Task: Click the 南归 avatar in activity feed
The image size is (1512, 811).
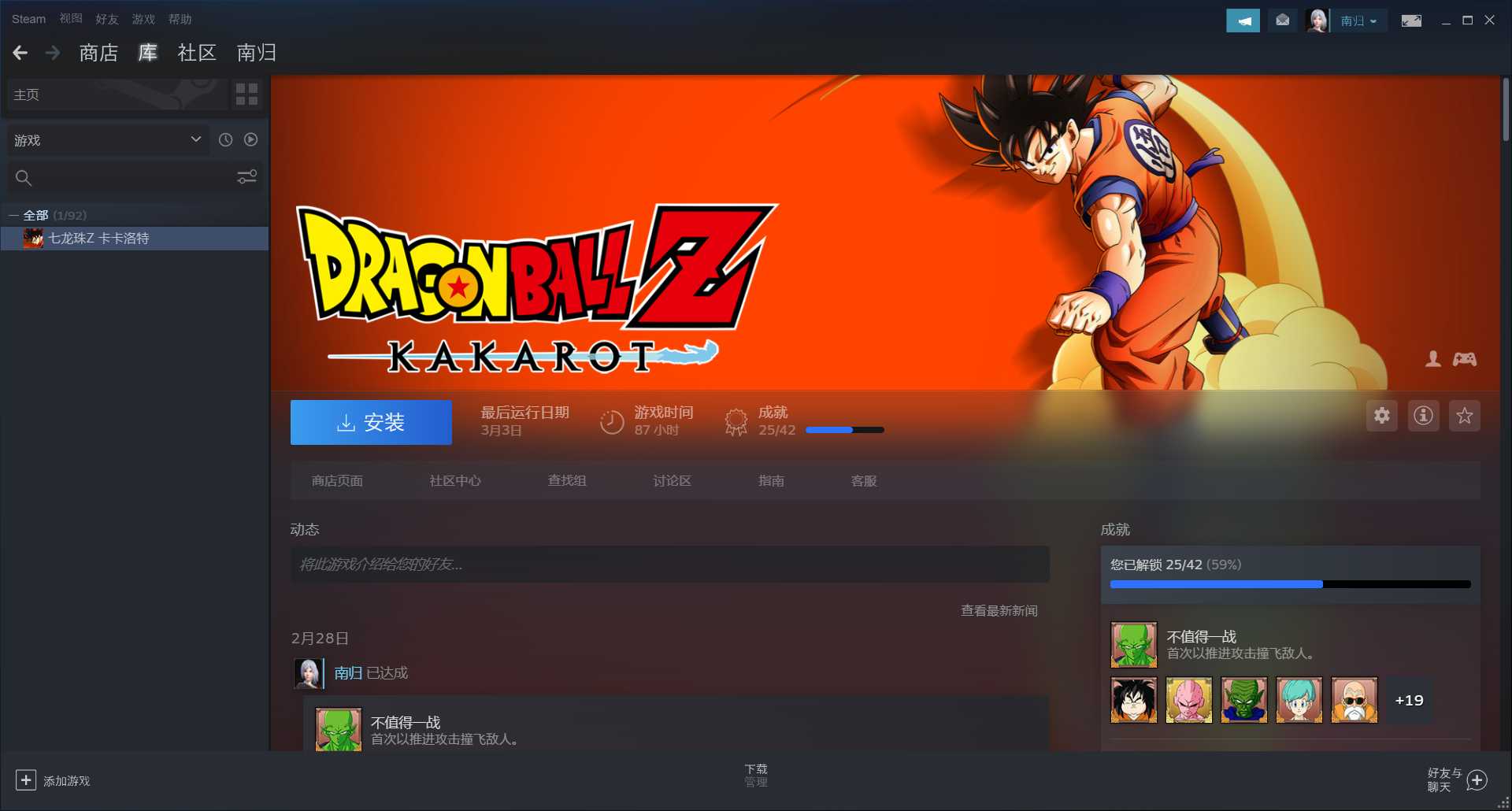Action: tap(308, 673)
